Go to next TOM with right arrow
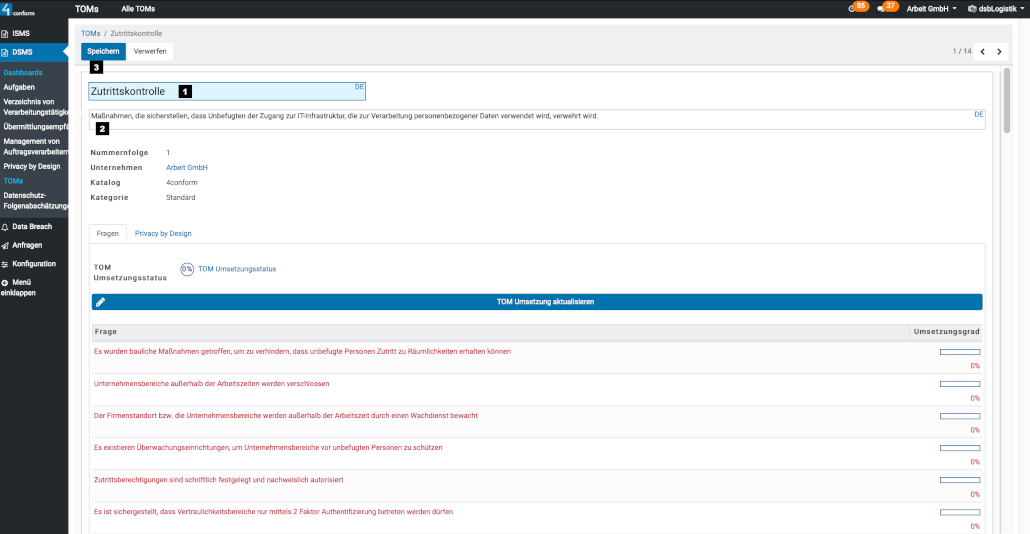The width and height of the screenshot is (1030, 534). pyautogui.click(x=999, y=51)
